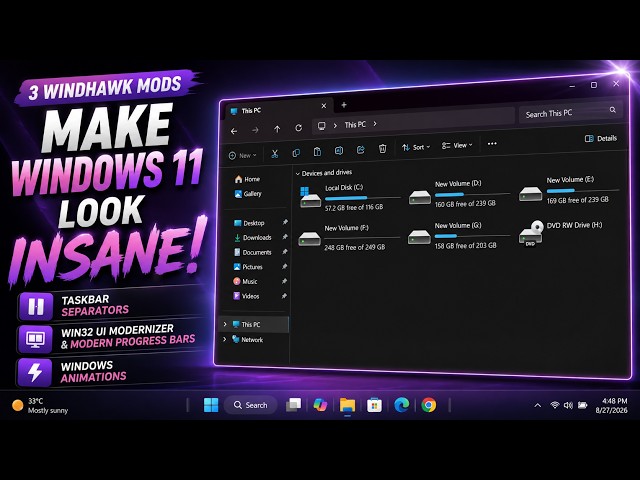Image resolution: width=640 pixels, height=480 pixels.
Task: Open New Volume (E:) drive
Action: [x=569, y=190]
